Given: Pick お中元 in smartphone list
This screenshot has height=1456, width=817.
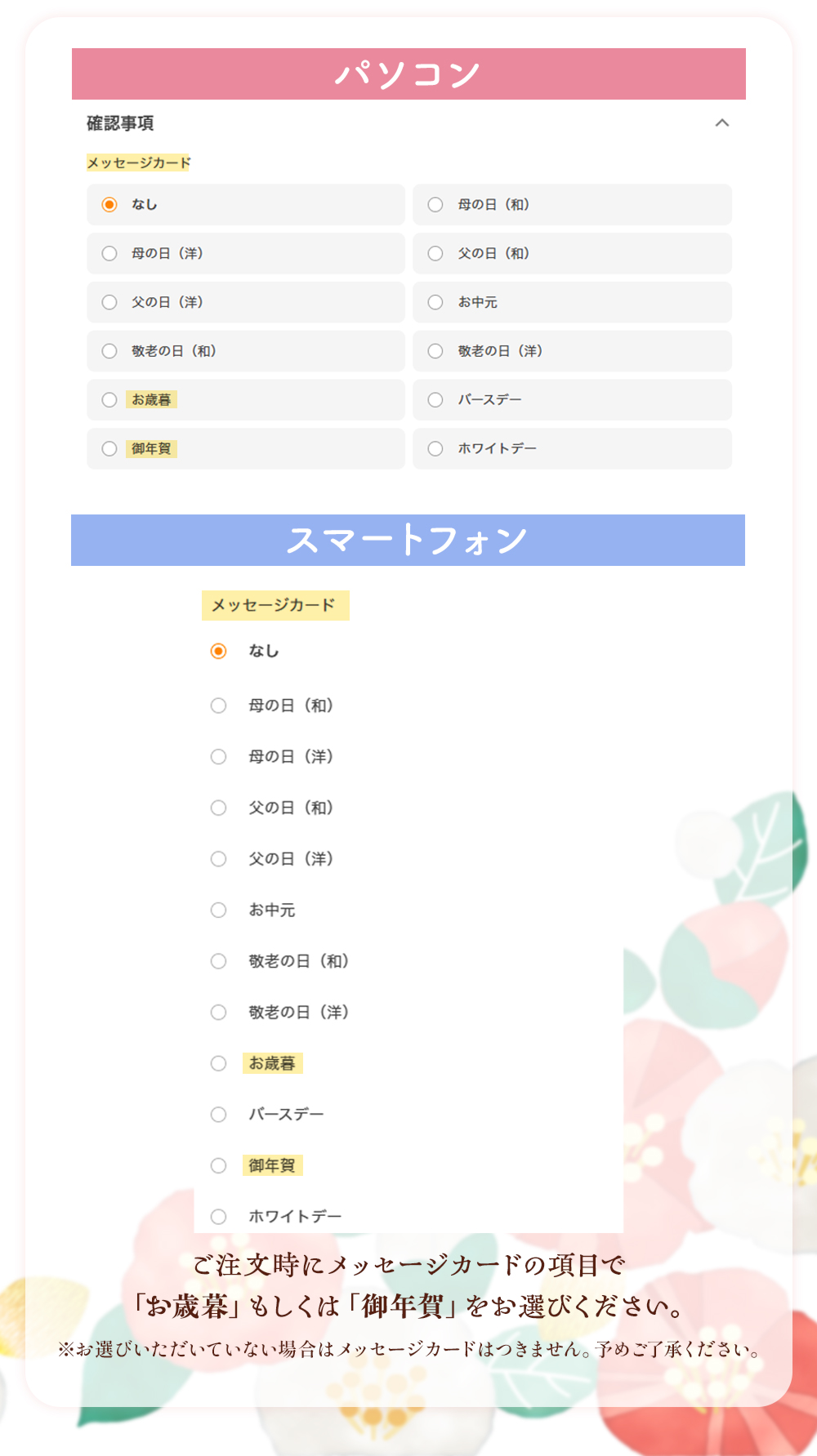Looking at the screenshot, I should 218,910.
